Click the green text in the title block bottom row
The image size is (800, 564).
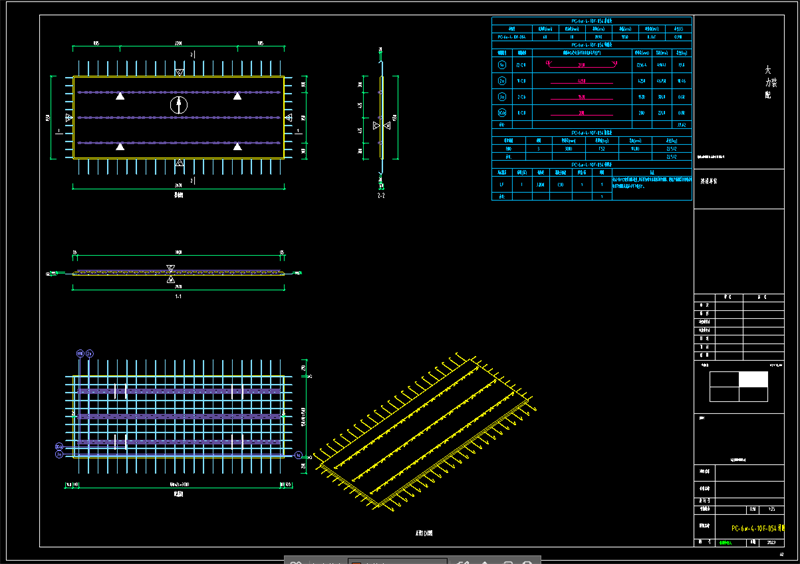[x=725, y=543]
